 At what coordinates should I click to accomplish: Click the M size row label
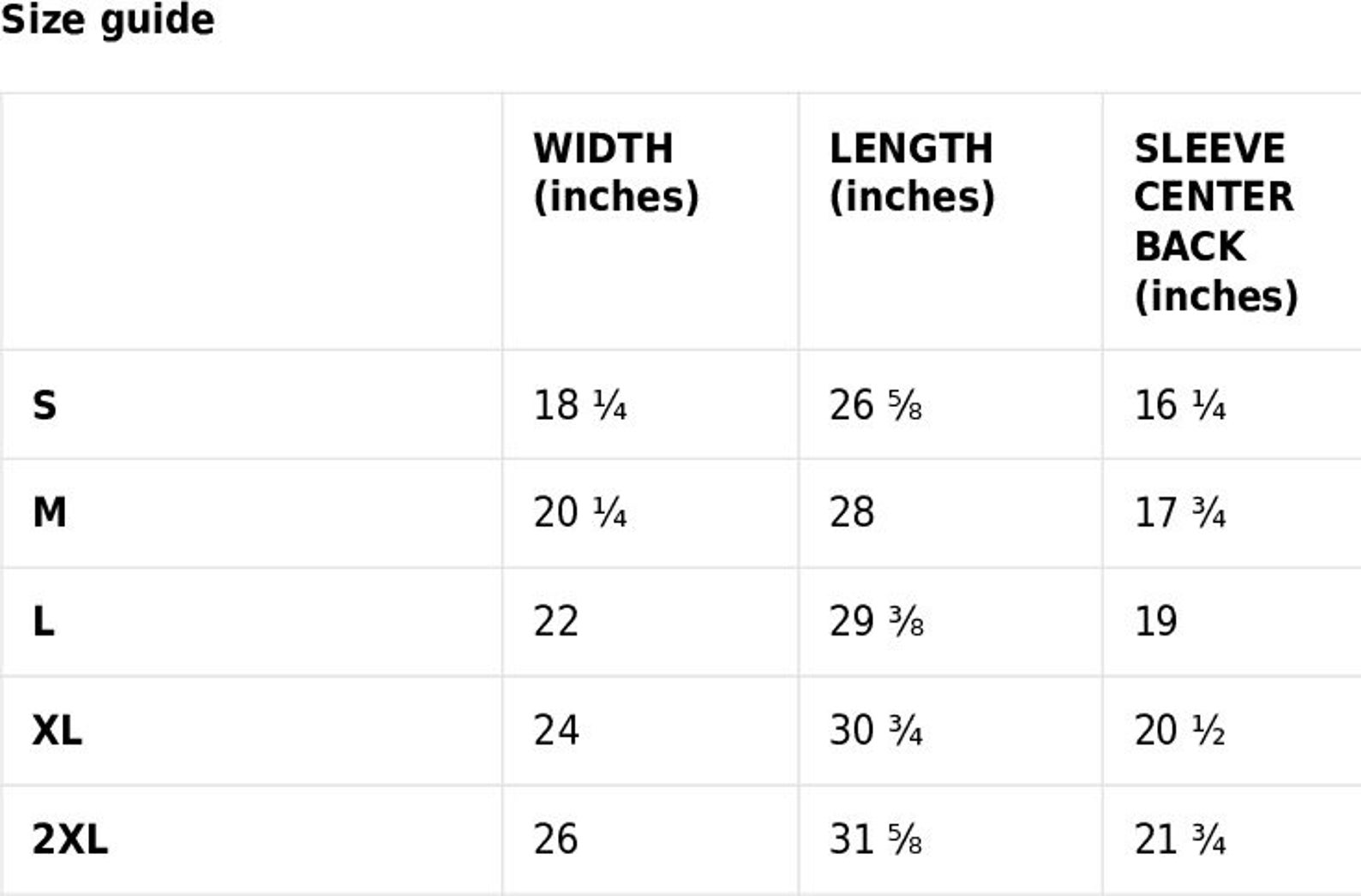pos(49,512)
